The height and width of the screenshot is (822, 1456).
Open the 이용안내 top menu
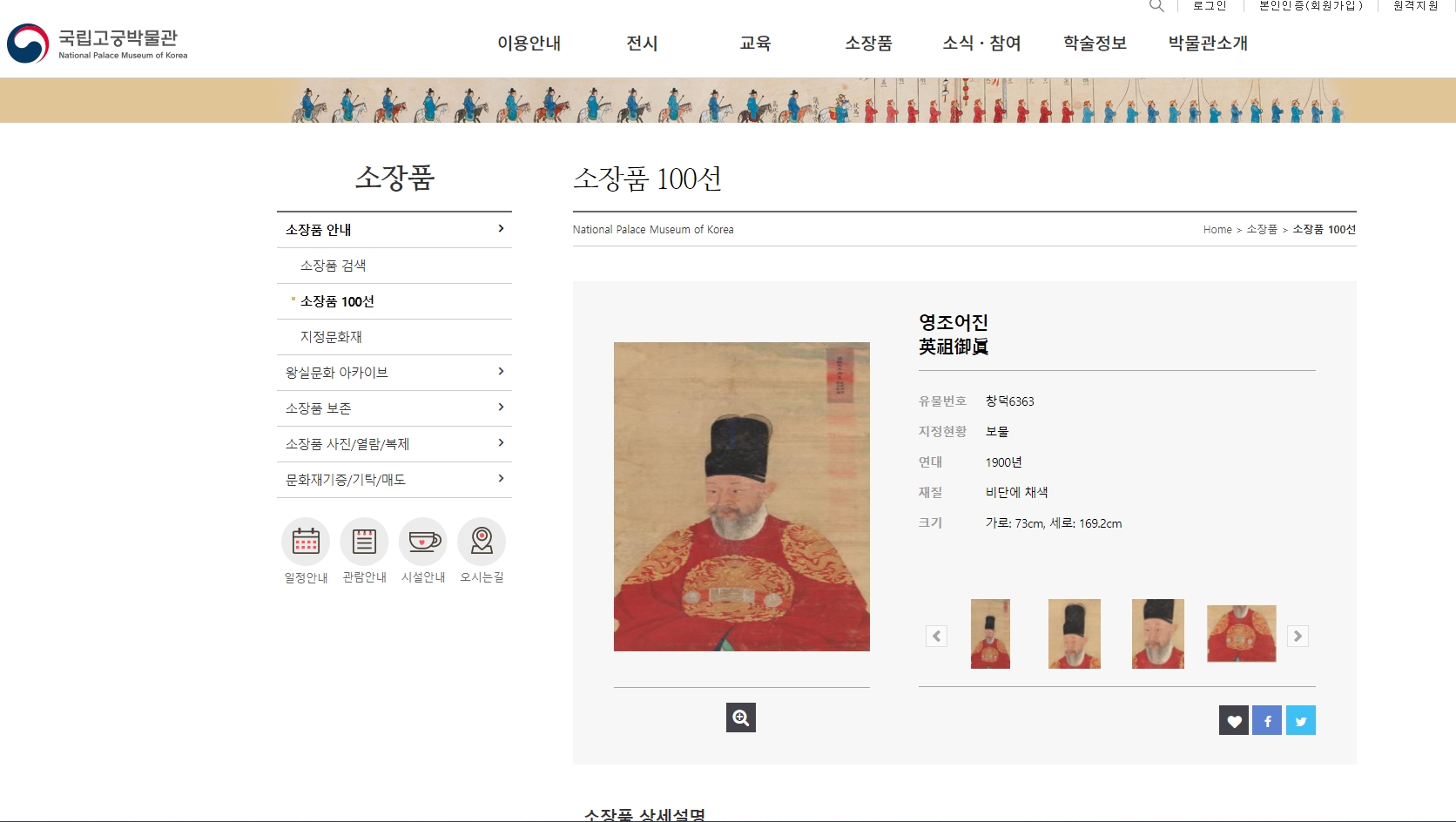[529, 43]
